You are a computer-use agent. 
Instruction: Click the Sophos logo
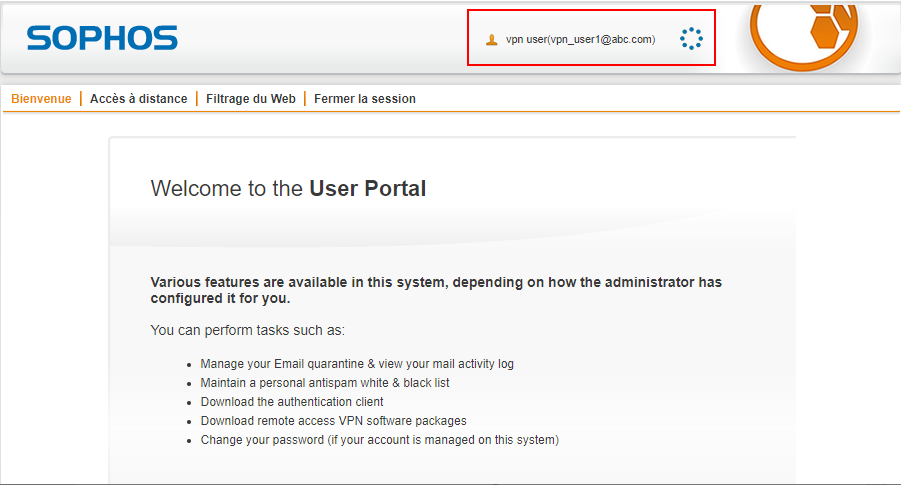(102, 38)
